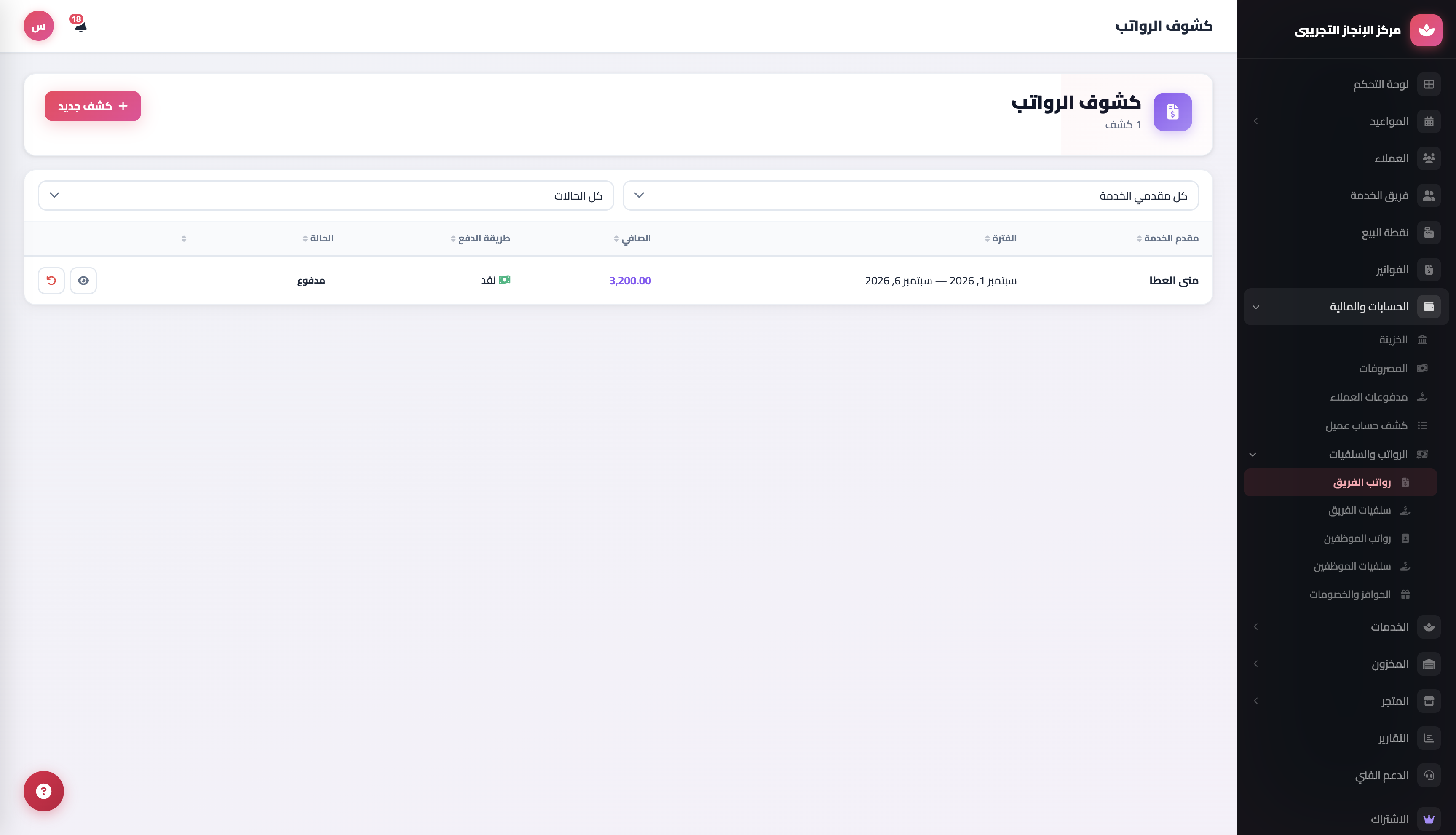This screenshot has height=835, width=1456.
Task: Sort table by طريقة الدفع column
Action: point(481,238)
